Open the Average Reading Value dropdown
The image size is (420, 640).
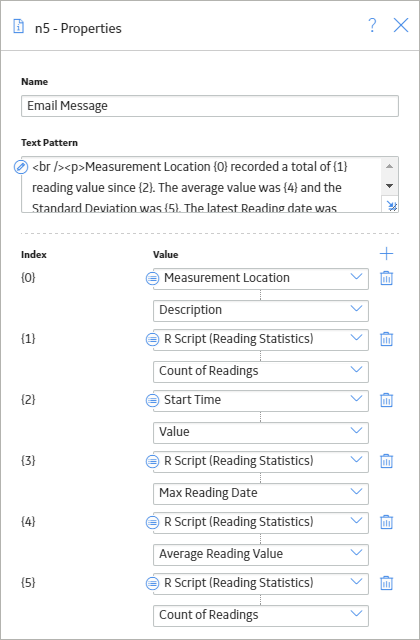(261, 554)
